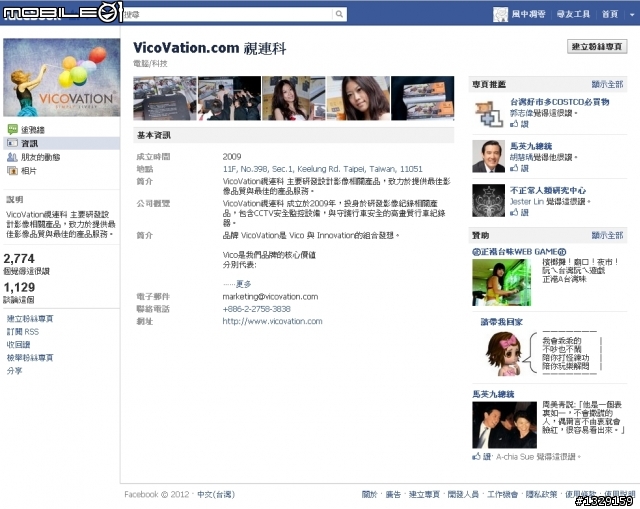Open second photo strip thumbnail of crowd
The height and width of the screenshot is (509, 640).
pos(229,98)
